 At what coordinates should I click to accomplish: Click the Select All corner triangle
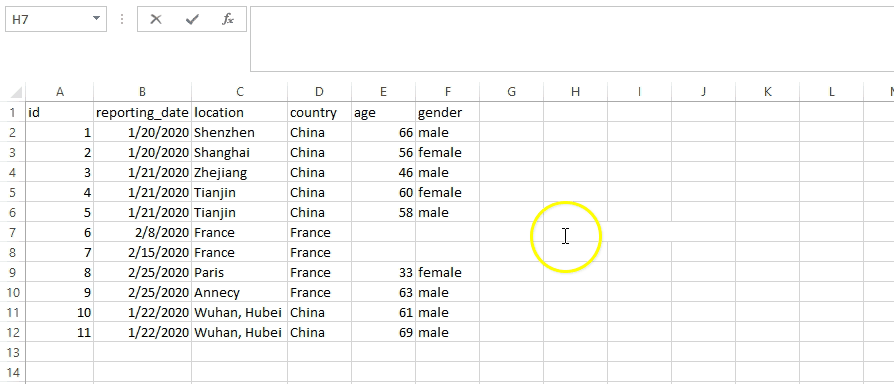[x=16, y=92]
